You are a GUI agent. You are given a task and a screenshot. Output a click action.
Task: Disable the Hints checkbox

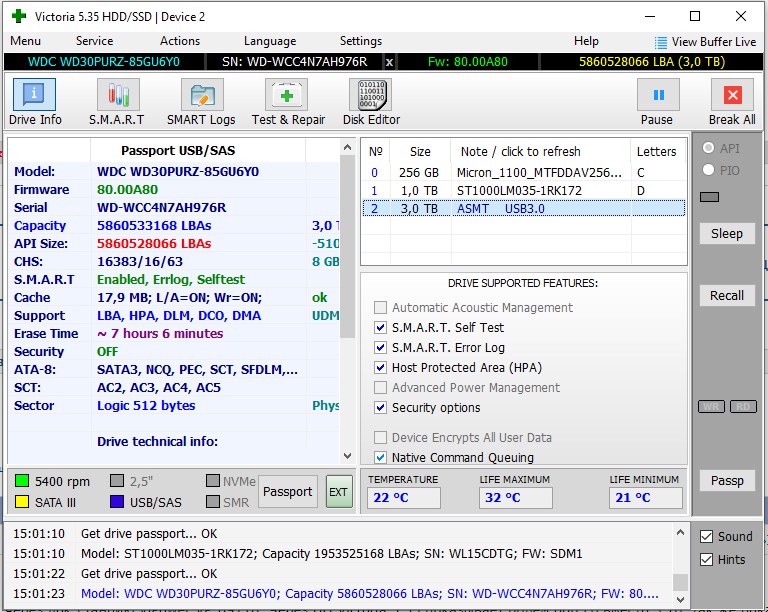706,560
